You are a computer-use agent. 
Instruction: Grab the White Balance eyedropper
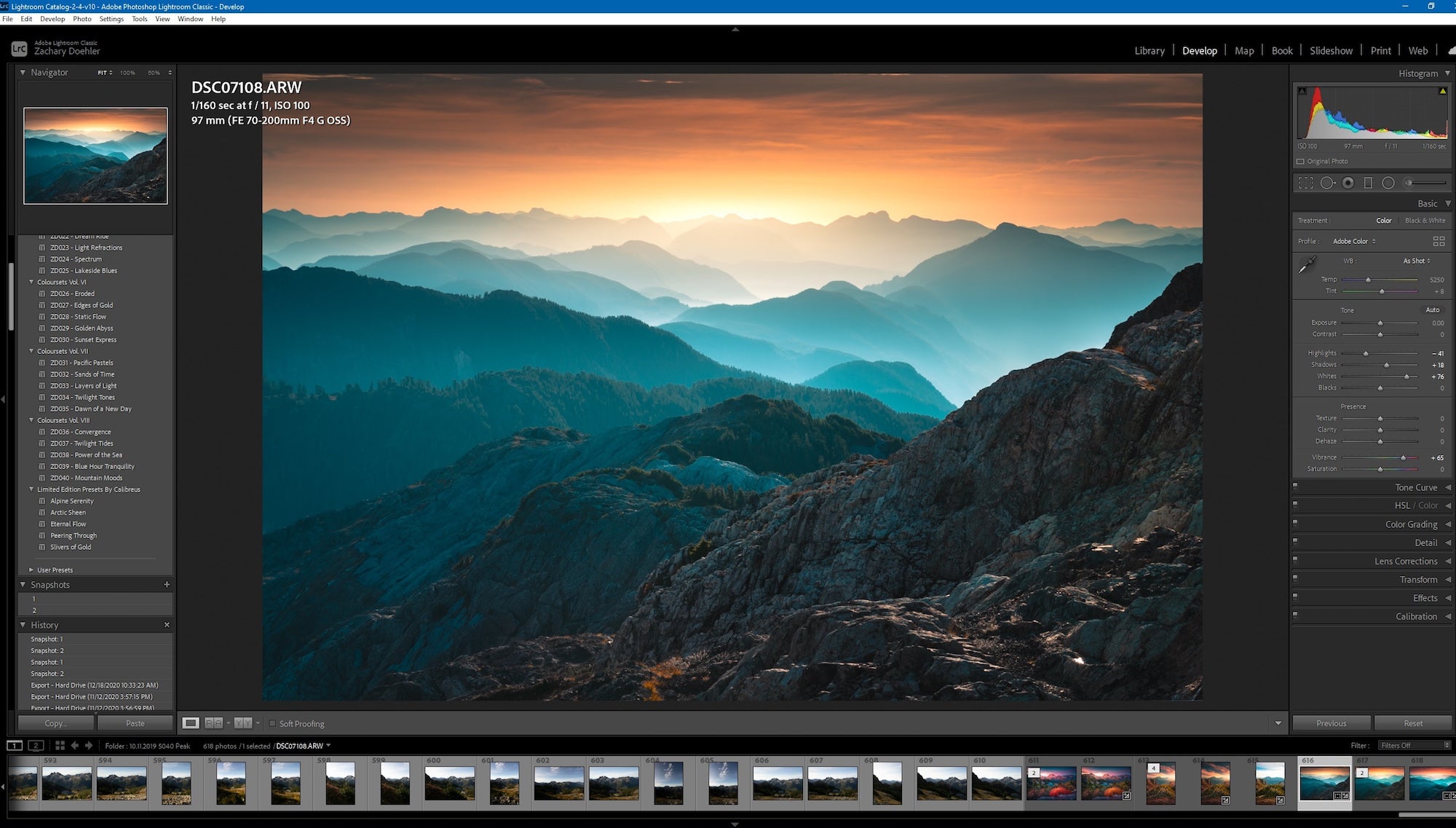tap(1307, 265)
